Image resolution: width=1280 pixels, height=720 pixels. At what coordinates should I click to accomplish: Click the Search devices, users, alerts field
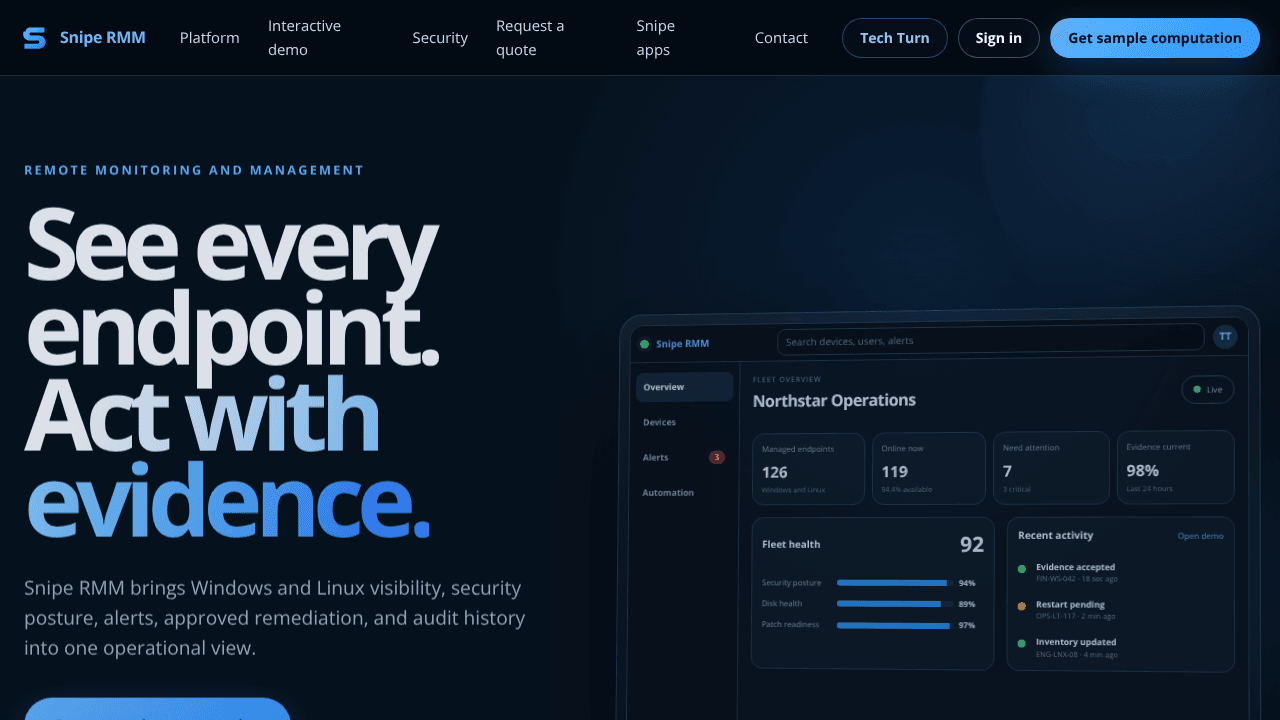click(991, 339)
